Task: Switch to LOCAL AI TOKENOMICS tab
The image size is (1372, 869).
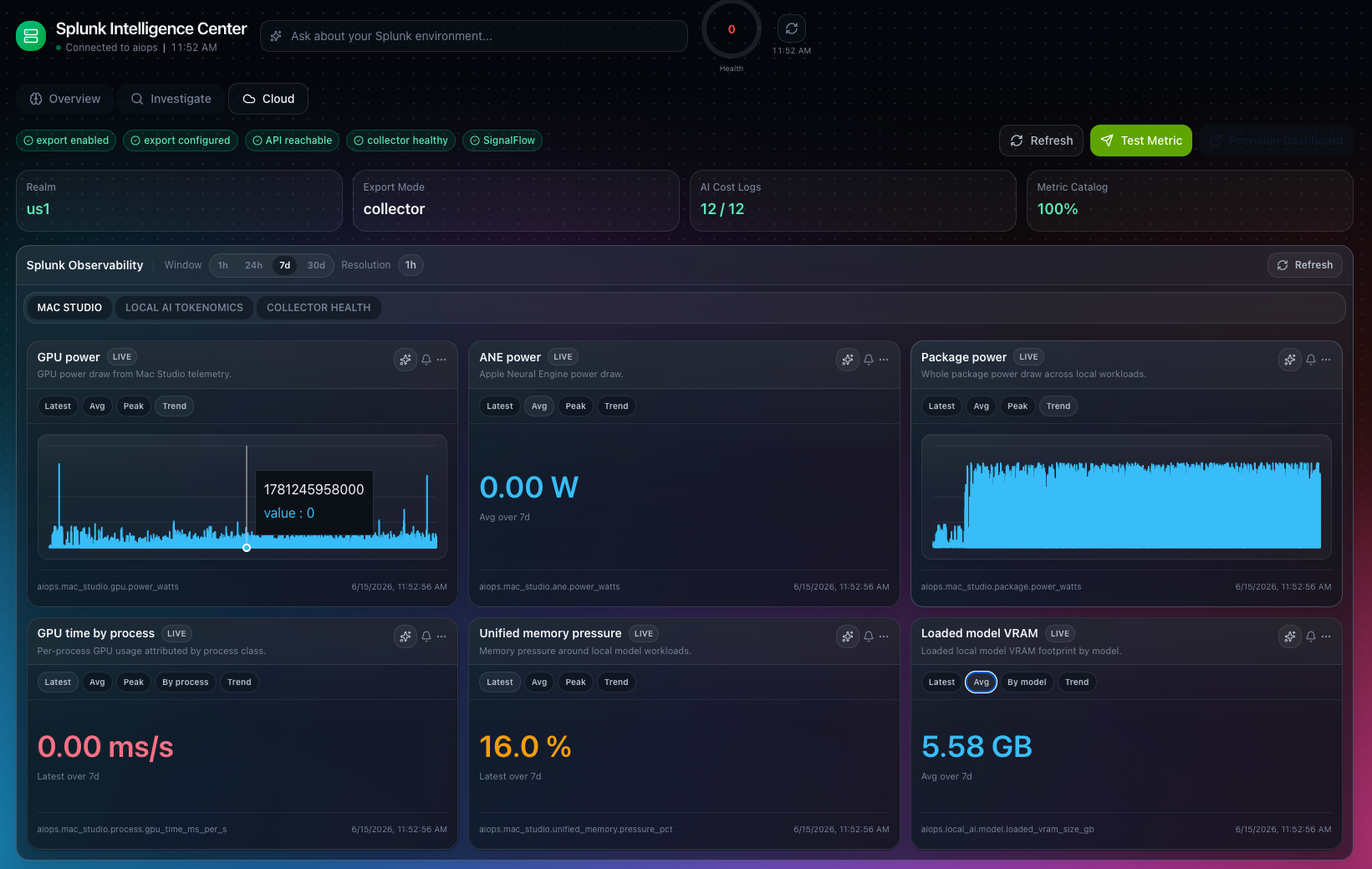Action: pos(184,308)
